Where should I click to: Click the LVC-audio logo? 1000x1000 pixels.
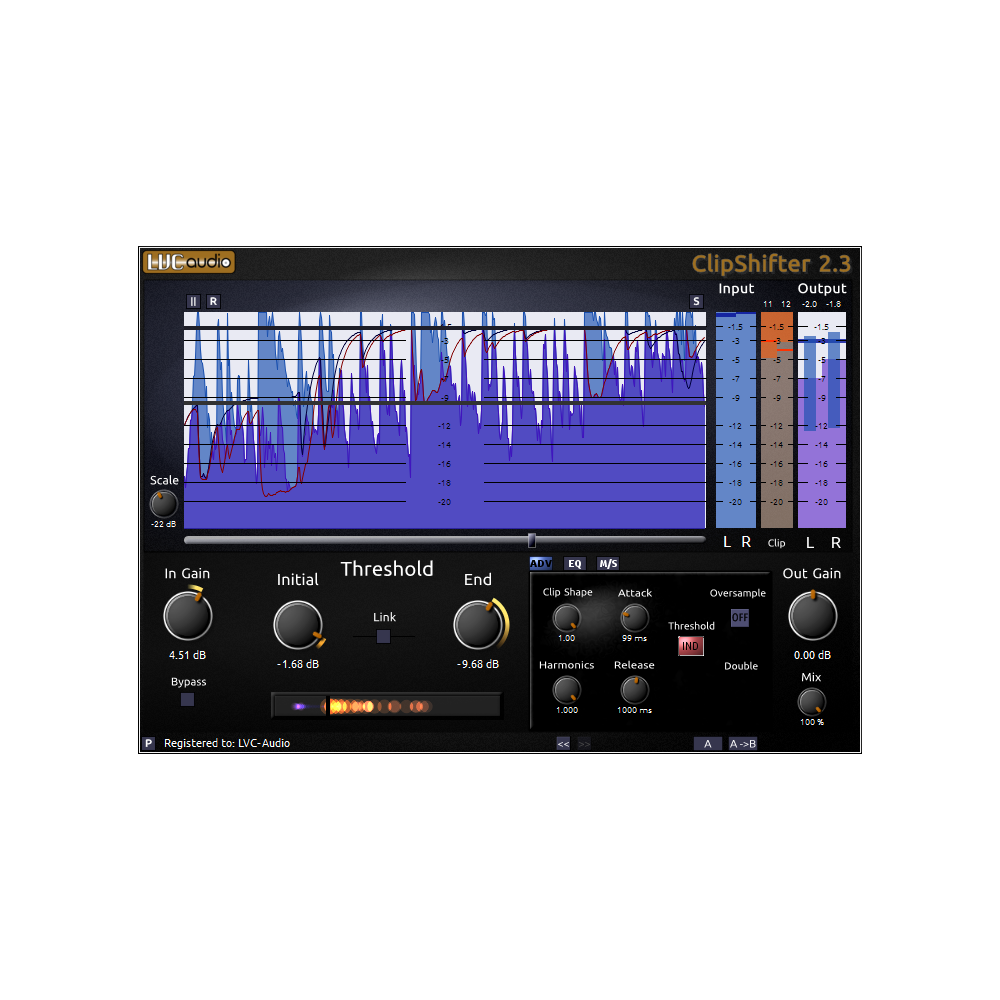[189, 262]
